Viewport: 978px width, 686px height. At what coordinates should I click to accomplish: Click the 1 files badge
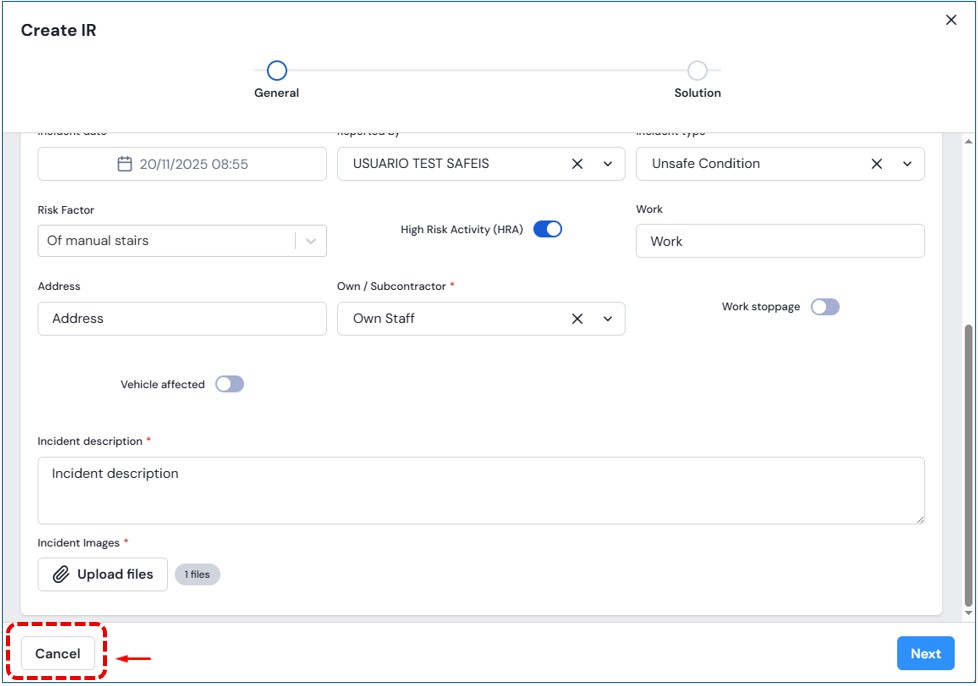[x=197, y=574]
